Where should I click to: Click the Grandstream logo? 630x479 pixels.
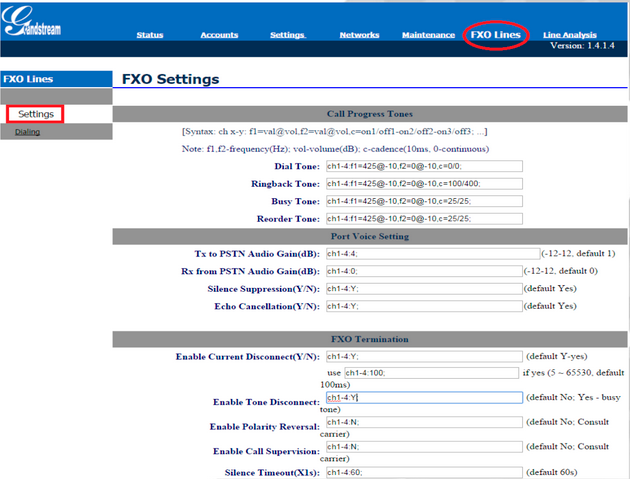coord(31,27)
